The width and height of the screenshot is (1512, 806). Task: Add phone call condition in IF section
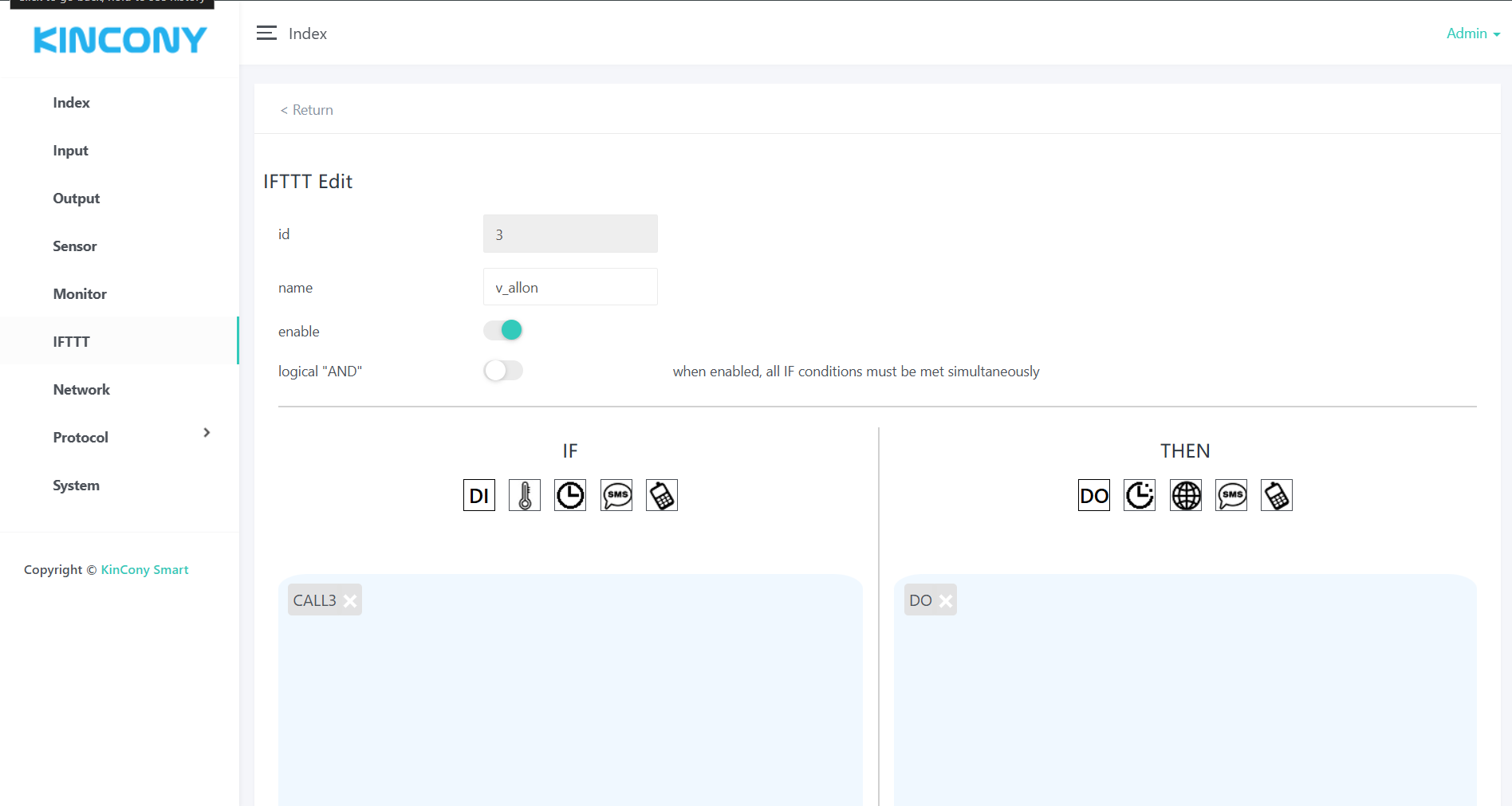tap(662, 495)
